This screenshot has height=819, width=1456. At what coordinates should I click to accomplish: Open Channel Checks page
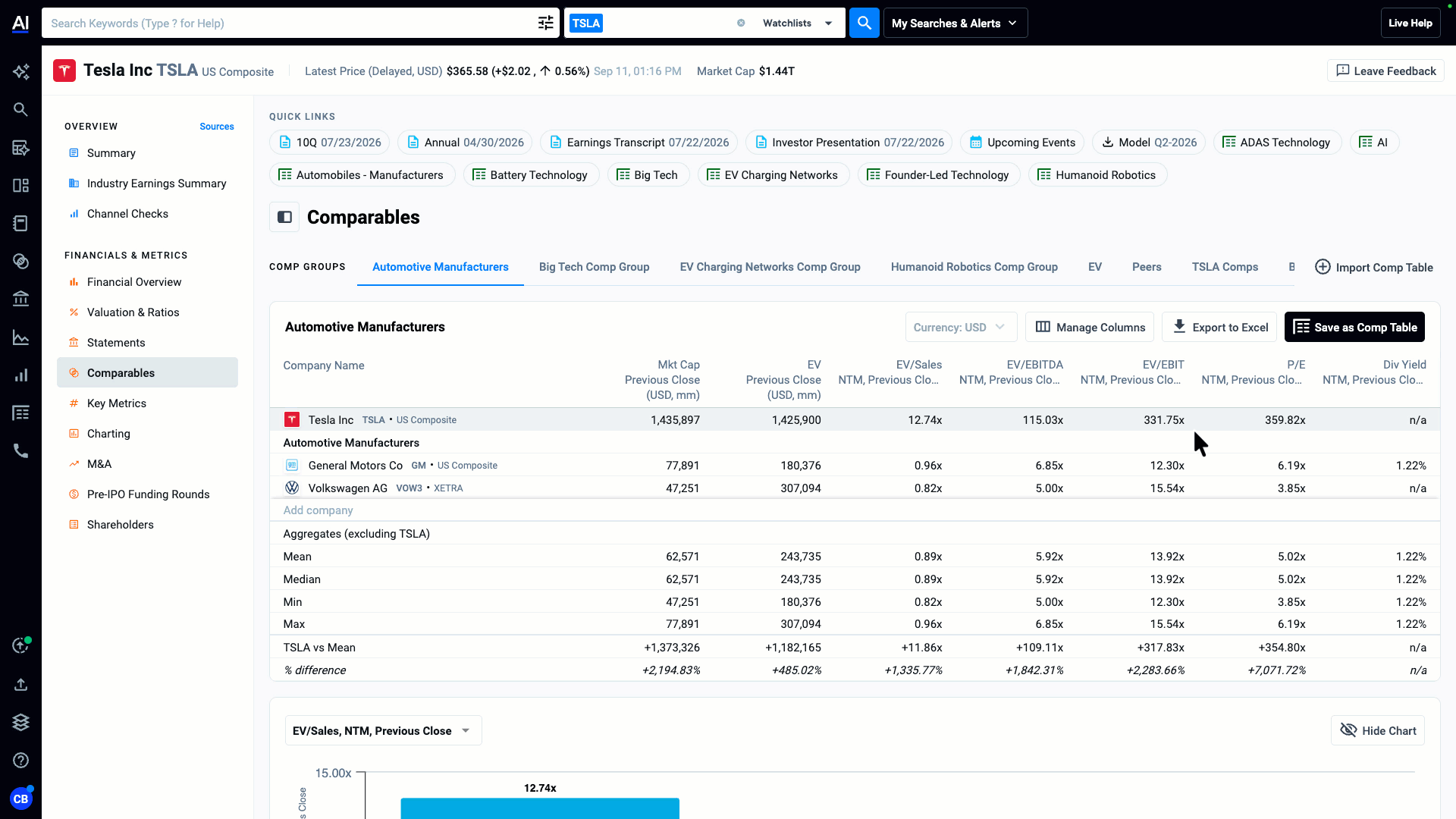pyautogui.click(x=127, y=214)
